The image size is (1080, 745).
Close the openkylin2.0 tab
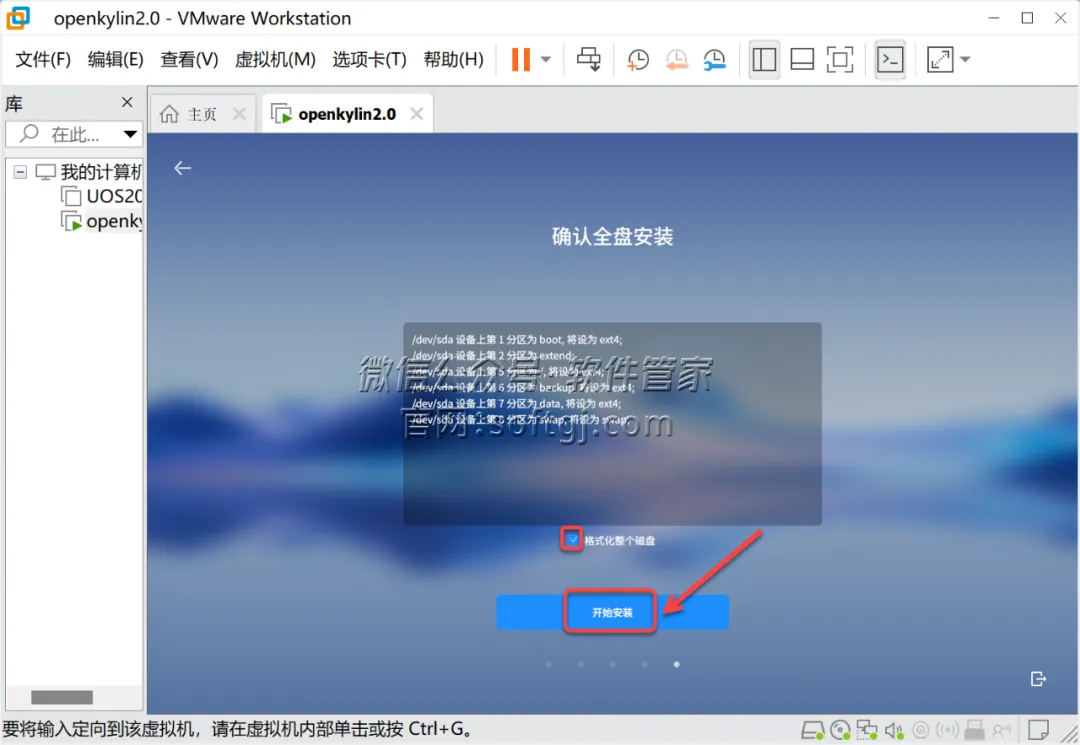pos(417,114)
